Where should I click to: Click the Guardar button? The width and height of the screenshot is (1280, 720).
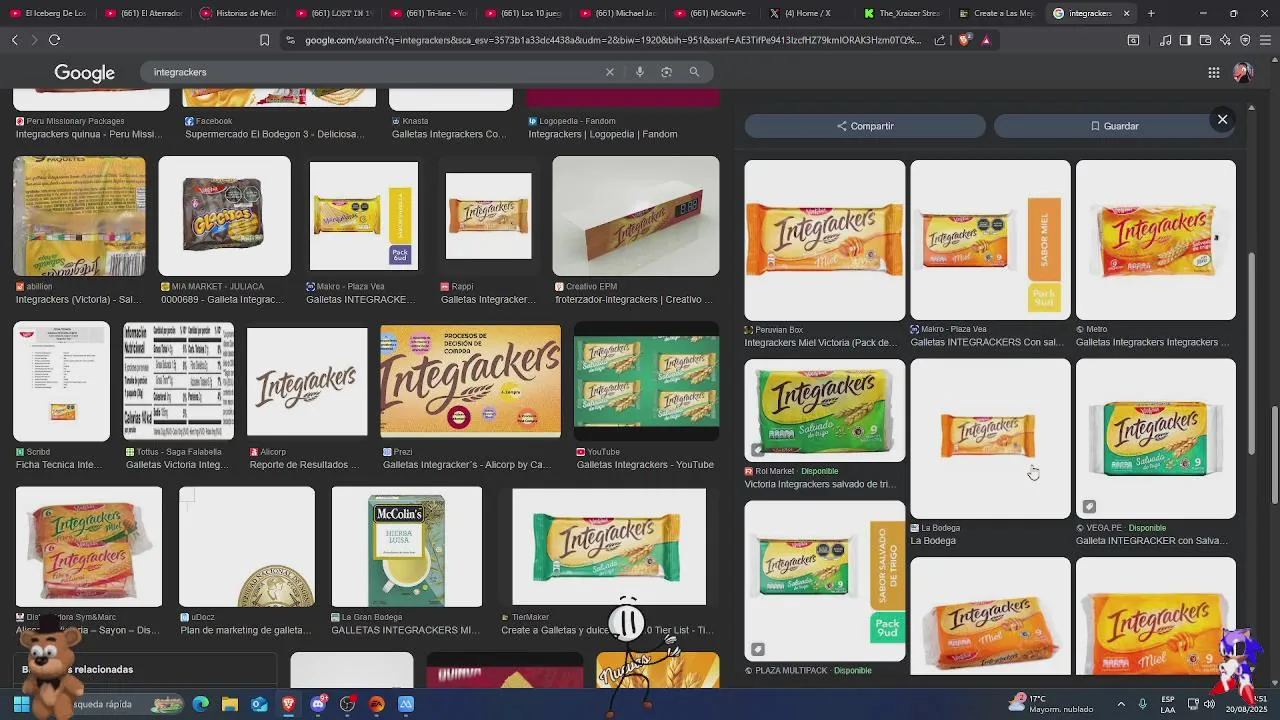[x=1114, y=126]
